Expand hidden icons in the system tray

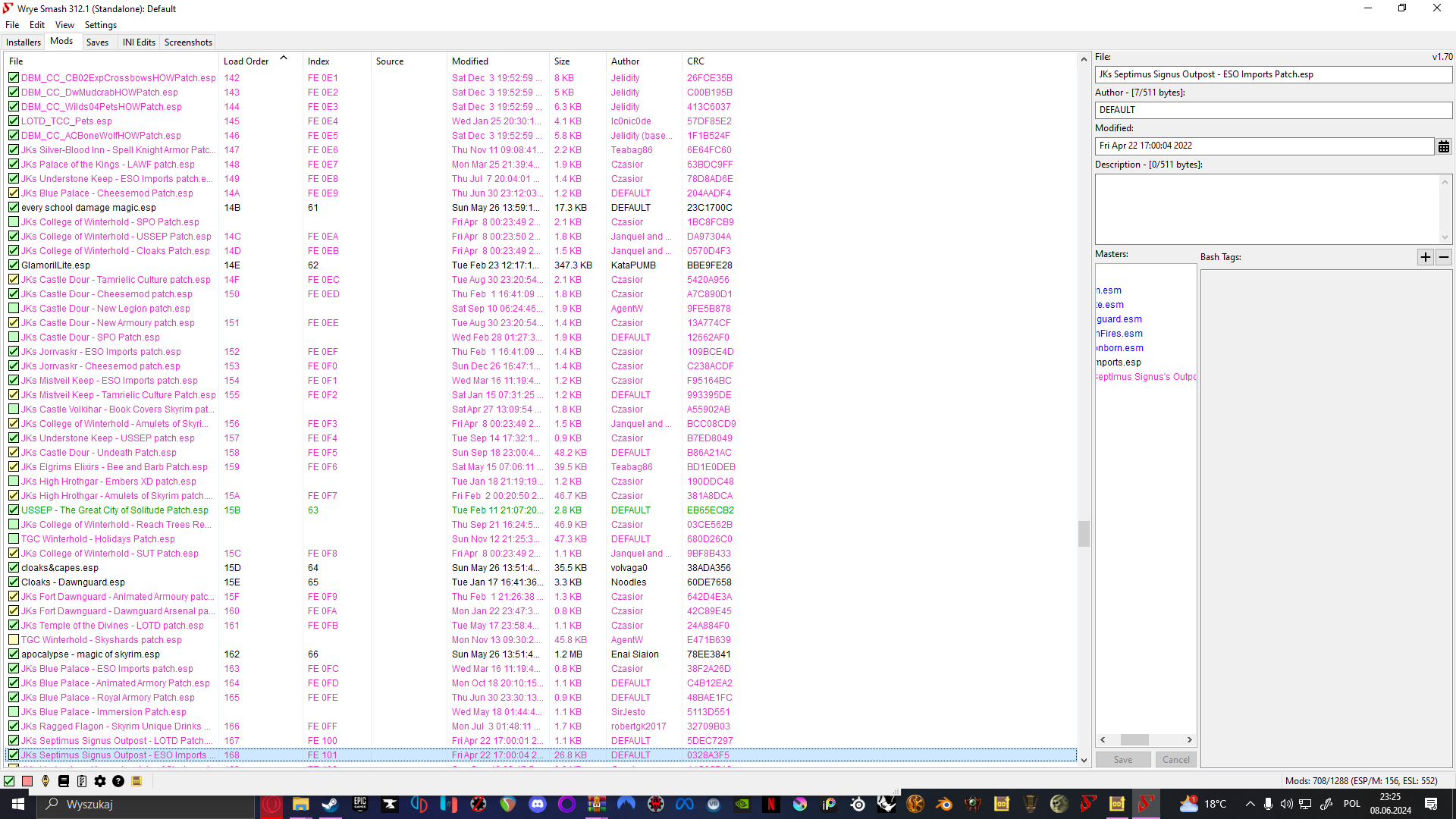[x=1250, y=805]
